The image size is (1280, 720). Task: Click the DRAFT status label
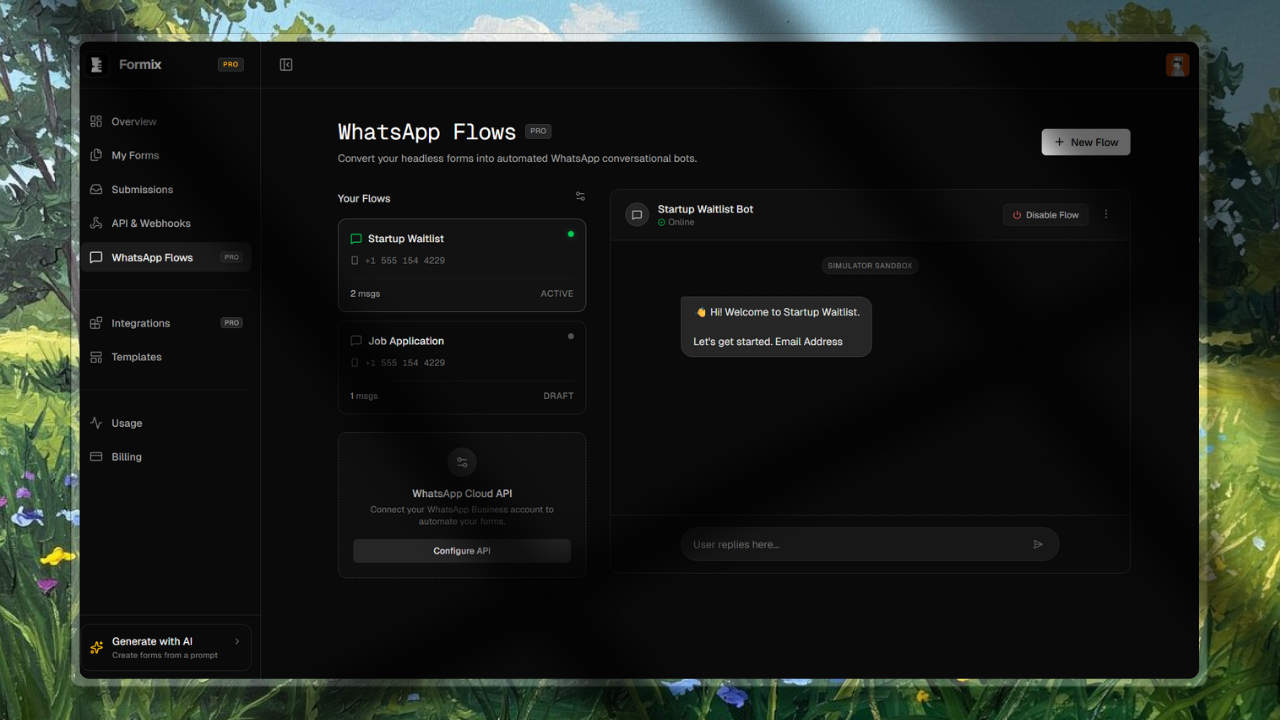(x=558, y=396)
